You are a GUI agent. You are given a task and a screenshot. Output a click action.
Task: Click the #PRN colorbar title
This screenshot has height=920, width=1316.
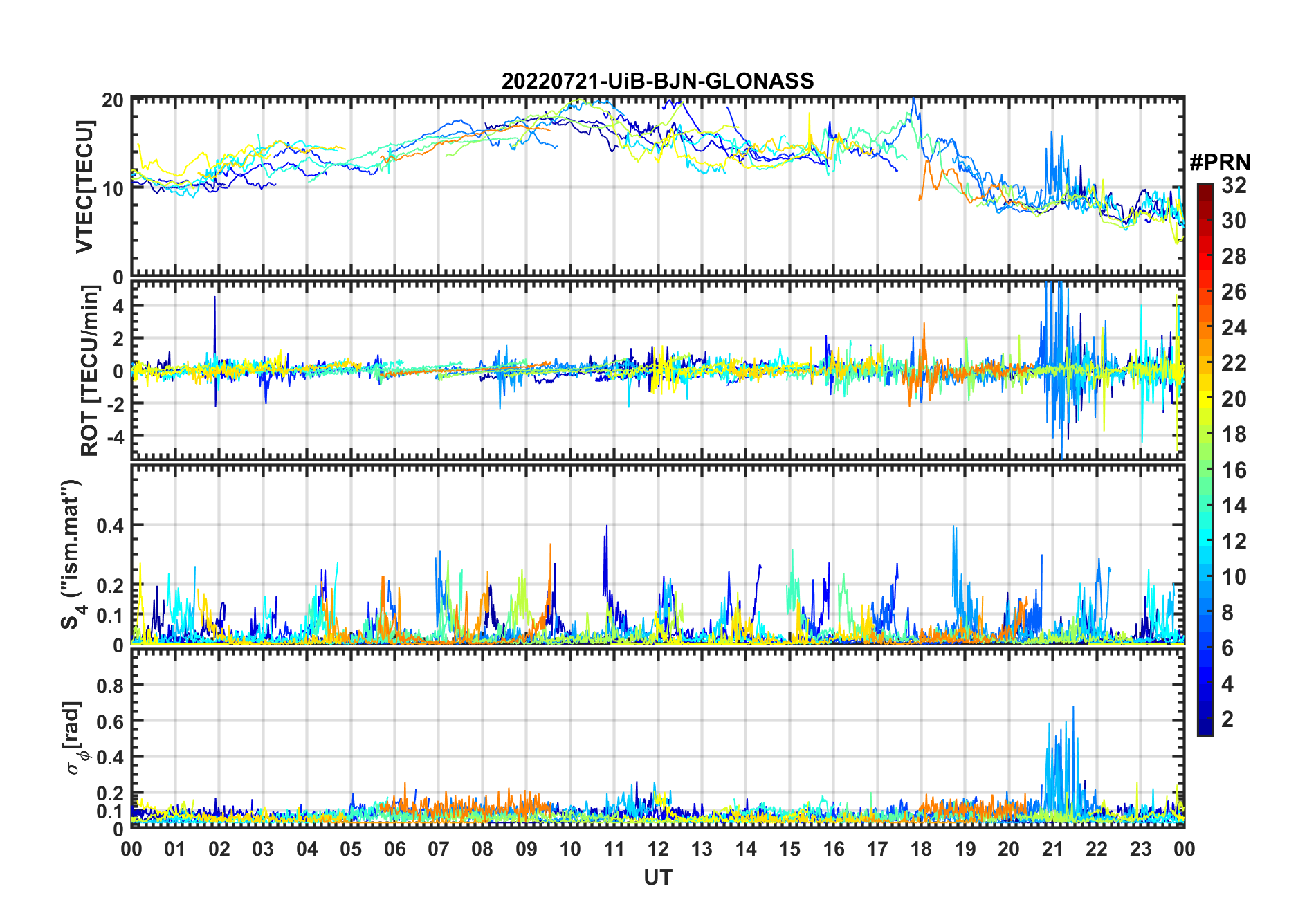(1220, 162)
